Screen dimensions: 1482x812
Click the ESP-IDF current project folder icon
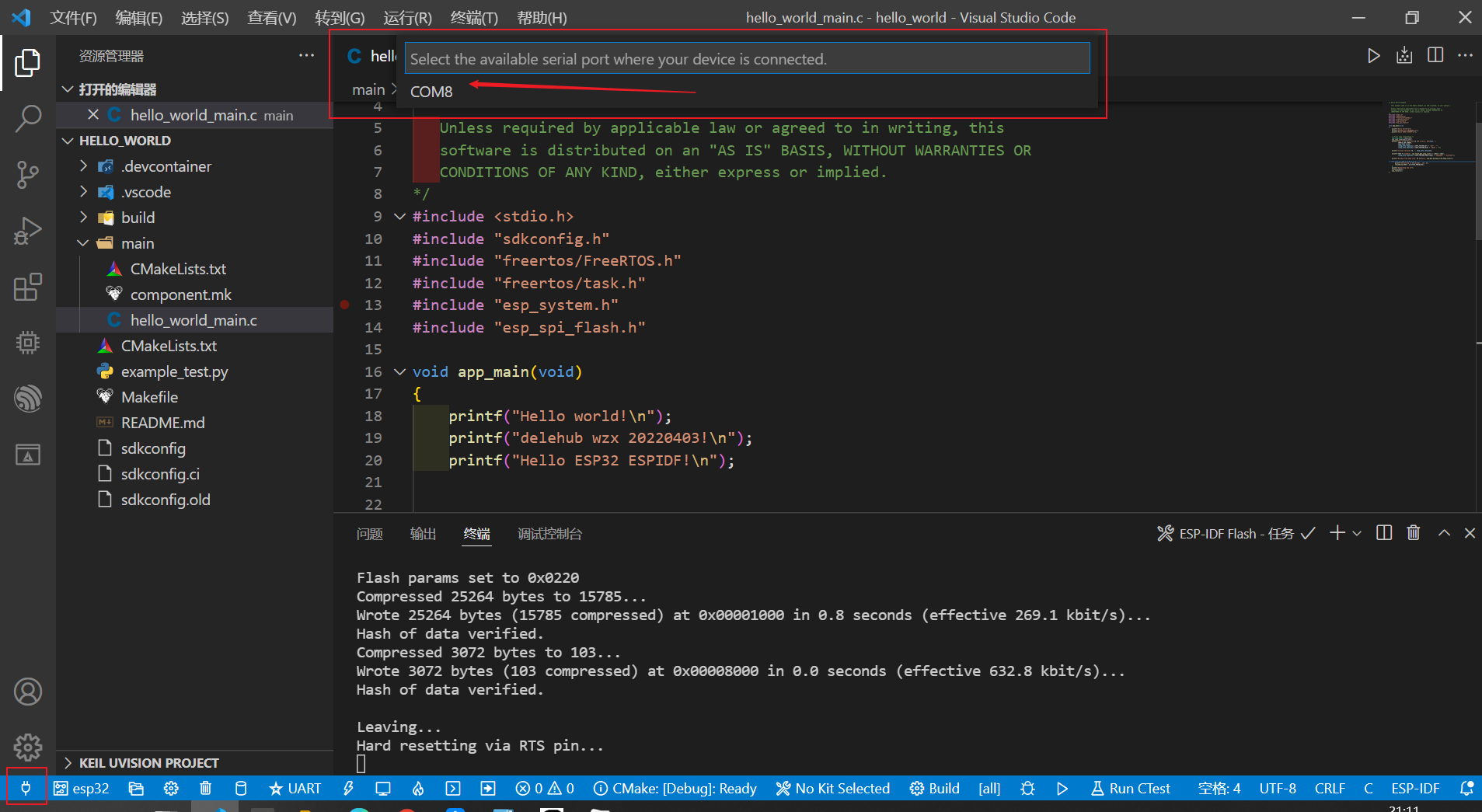[136, 788]
